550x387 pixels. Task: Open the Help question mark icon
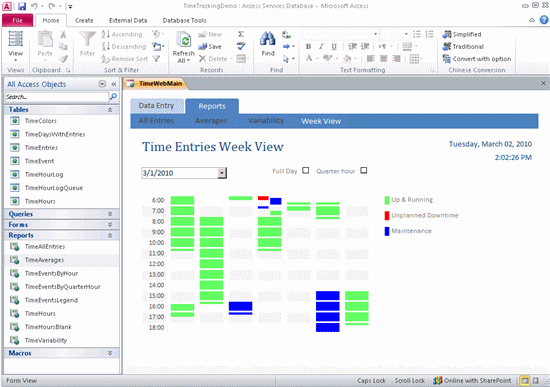point(544,20)
